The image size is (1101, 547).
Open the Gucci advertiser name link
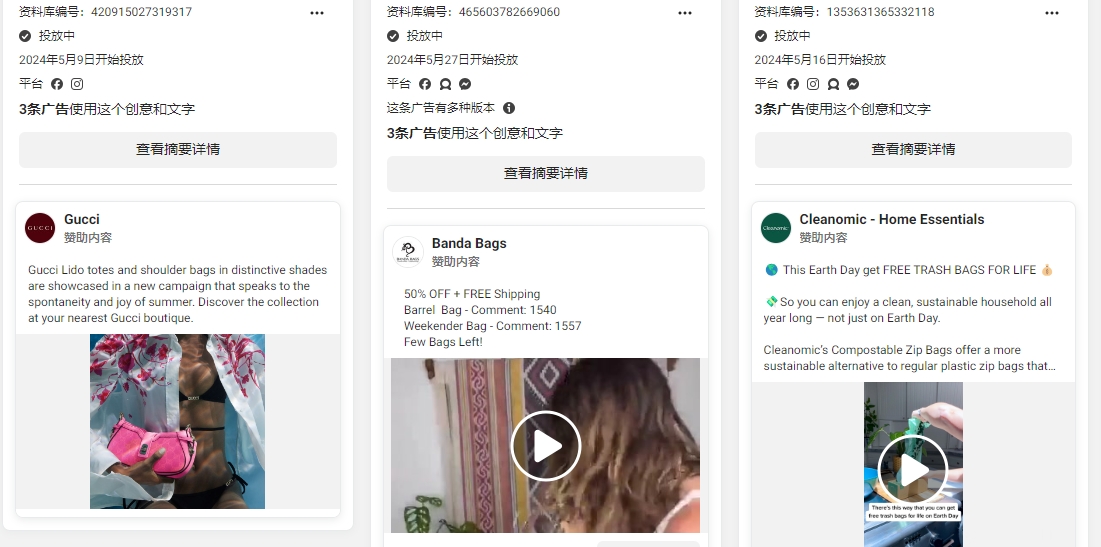81,219
